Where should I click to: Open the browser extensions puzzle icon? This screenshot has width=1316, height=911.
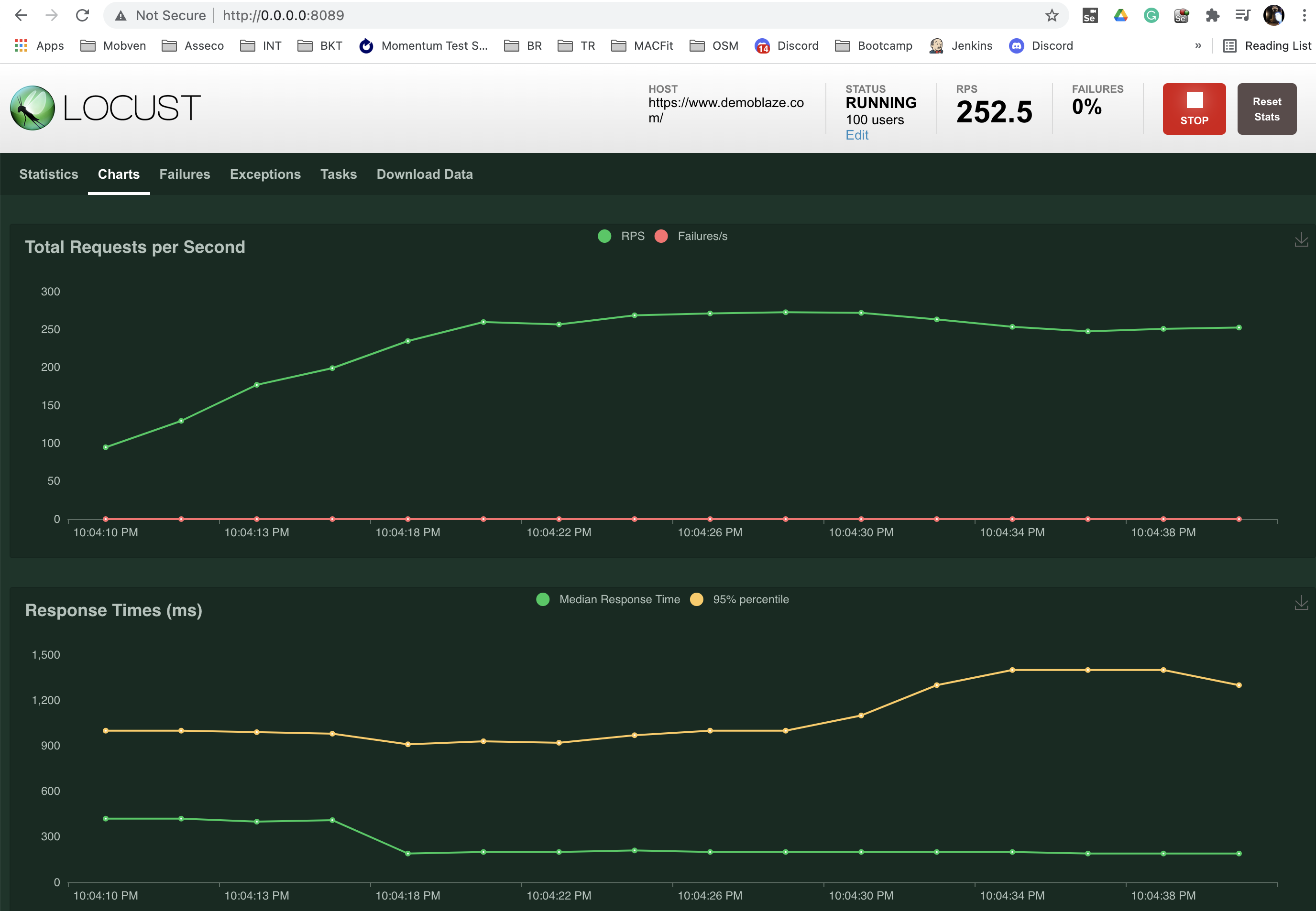pos(1212,15)
